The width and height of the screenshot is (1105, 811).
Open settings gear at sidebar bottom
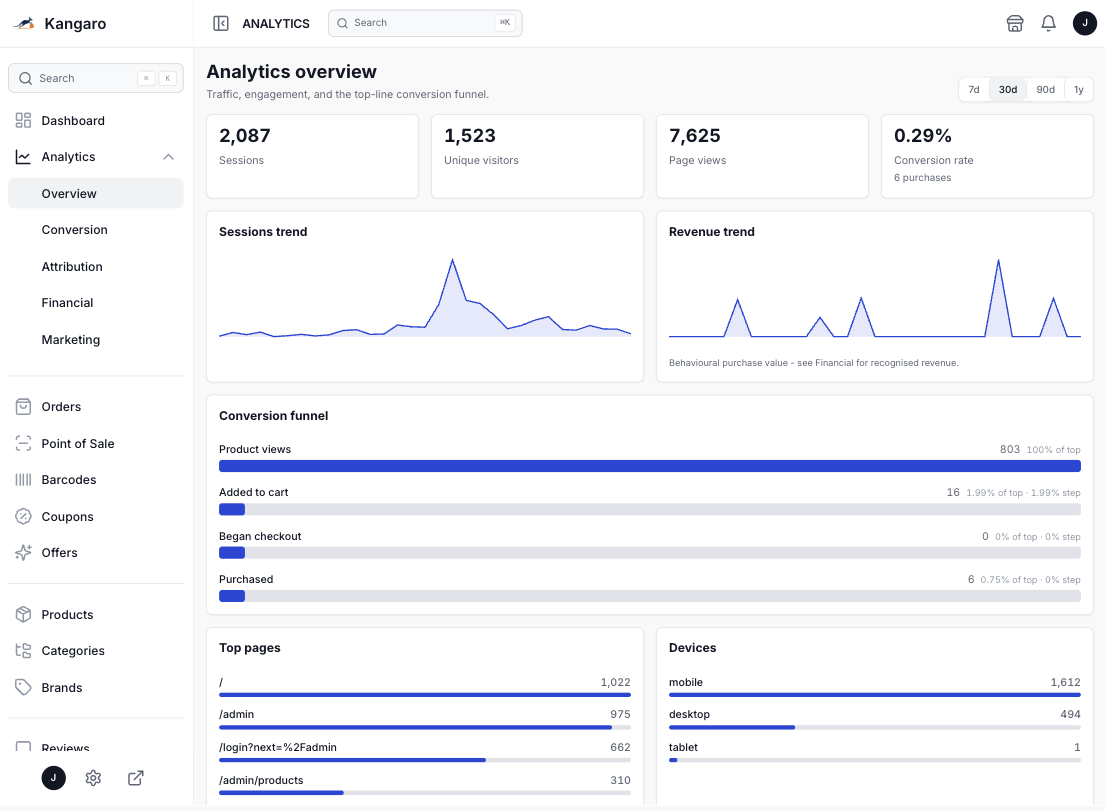93,778
